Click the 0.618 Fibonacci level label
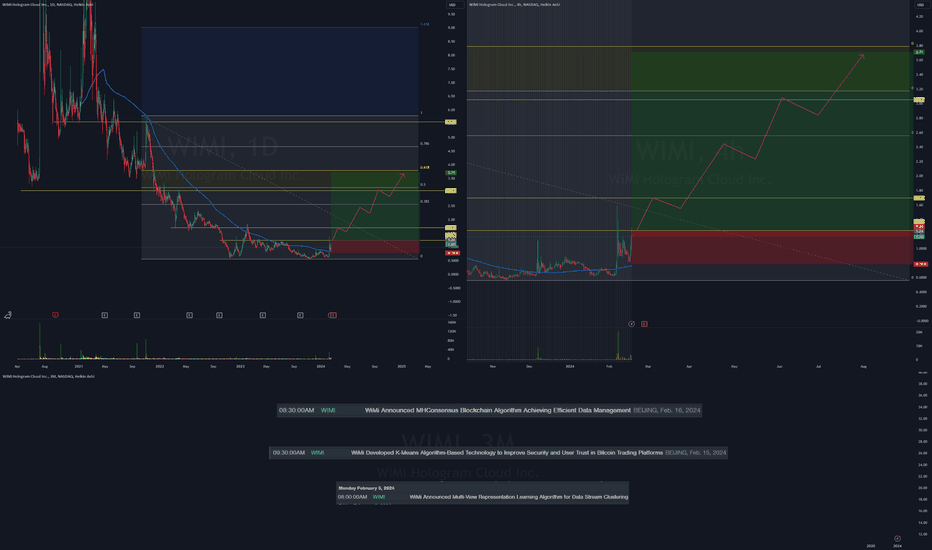This screenshot has height=550, width=932. 424,168
